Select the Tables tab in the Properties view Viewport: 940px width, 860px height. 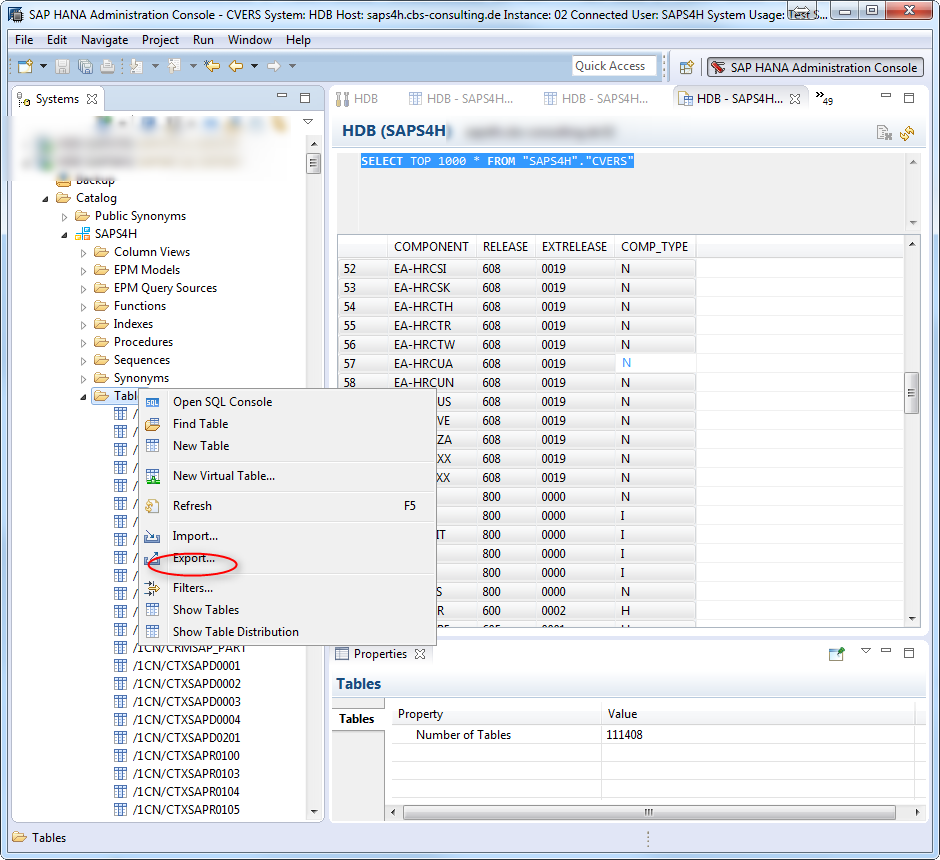[x=357, y=719]
